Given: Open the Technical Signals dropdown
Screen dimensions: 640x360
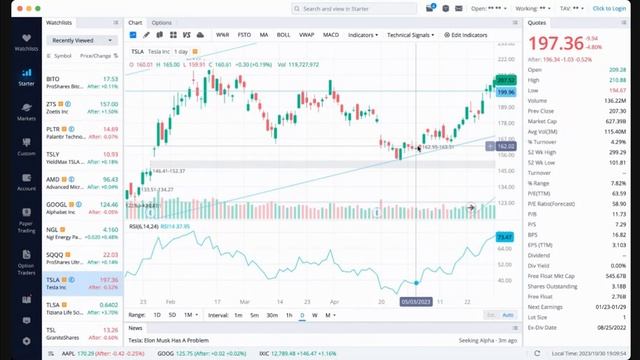Looking at the screenshot, I should [x=410, y=35].
